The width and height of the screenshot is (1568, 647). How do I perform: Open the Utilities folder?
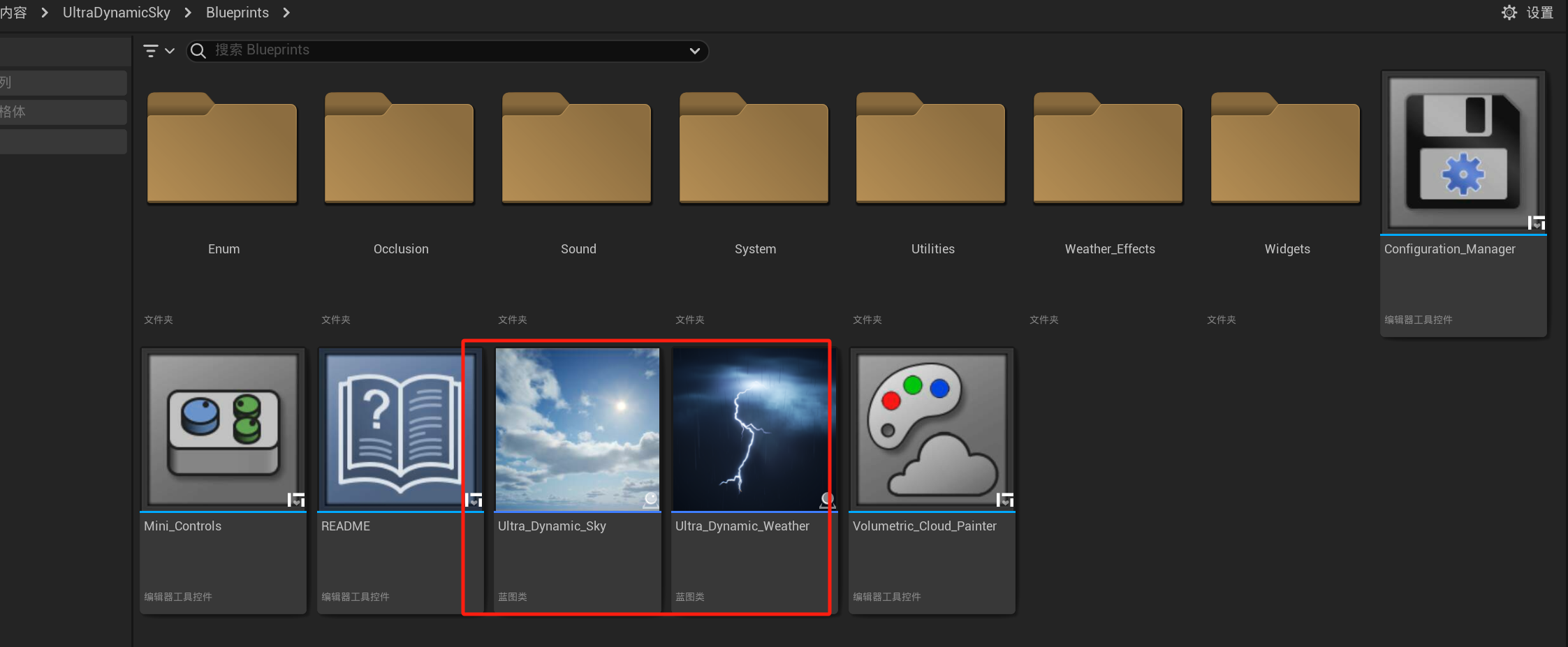point(931,148)
